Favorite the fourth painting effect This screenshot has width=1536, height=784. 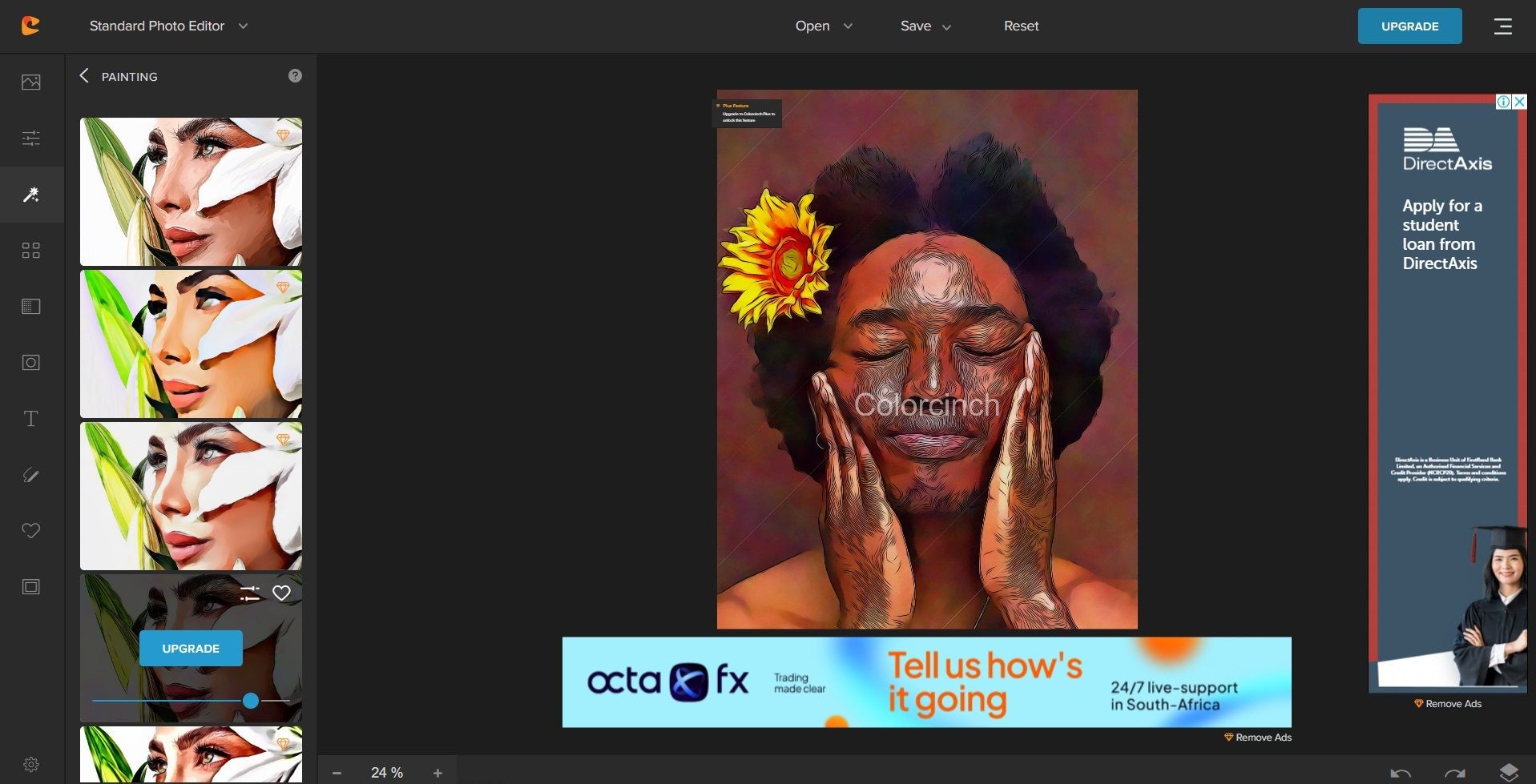pos(281,593)
